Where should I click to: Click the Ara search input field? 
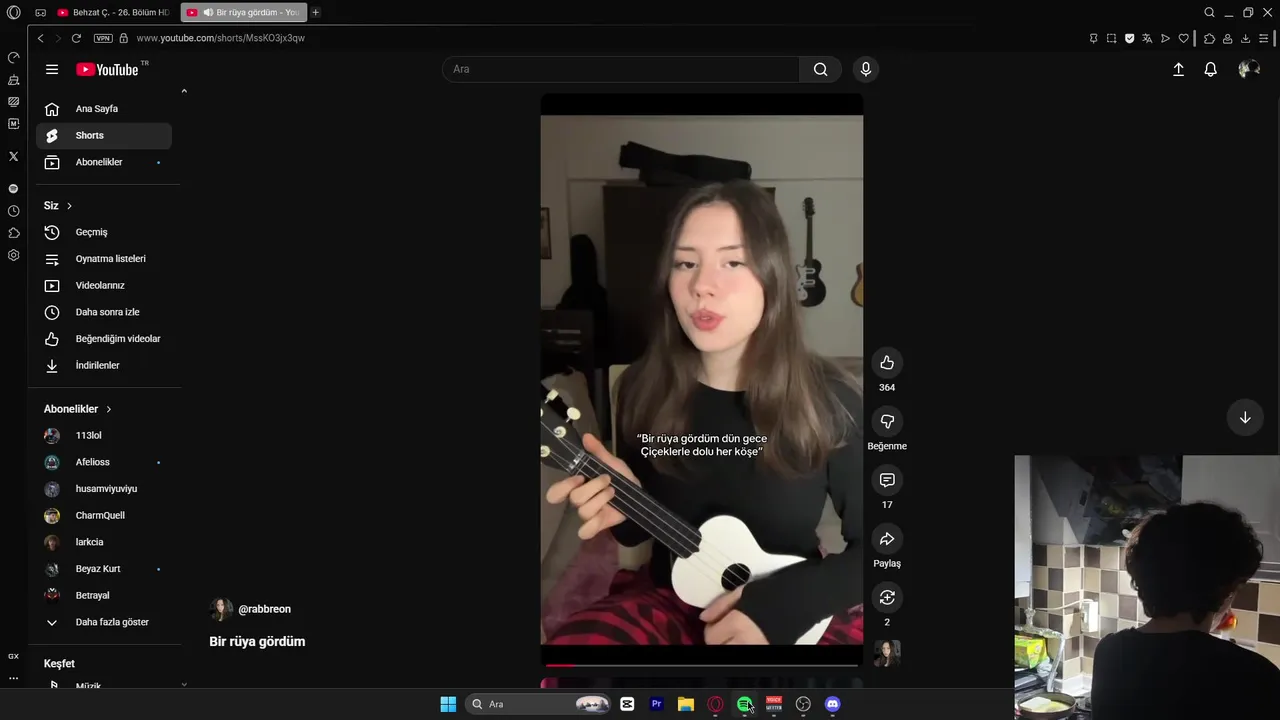[621, 69]
